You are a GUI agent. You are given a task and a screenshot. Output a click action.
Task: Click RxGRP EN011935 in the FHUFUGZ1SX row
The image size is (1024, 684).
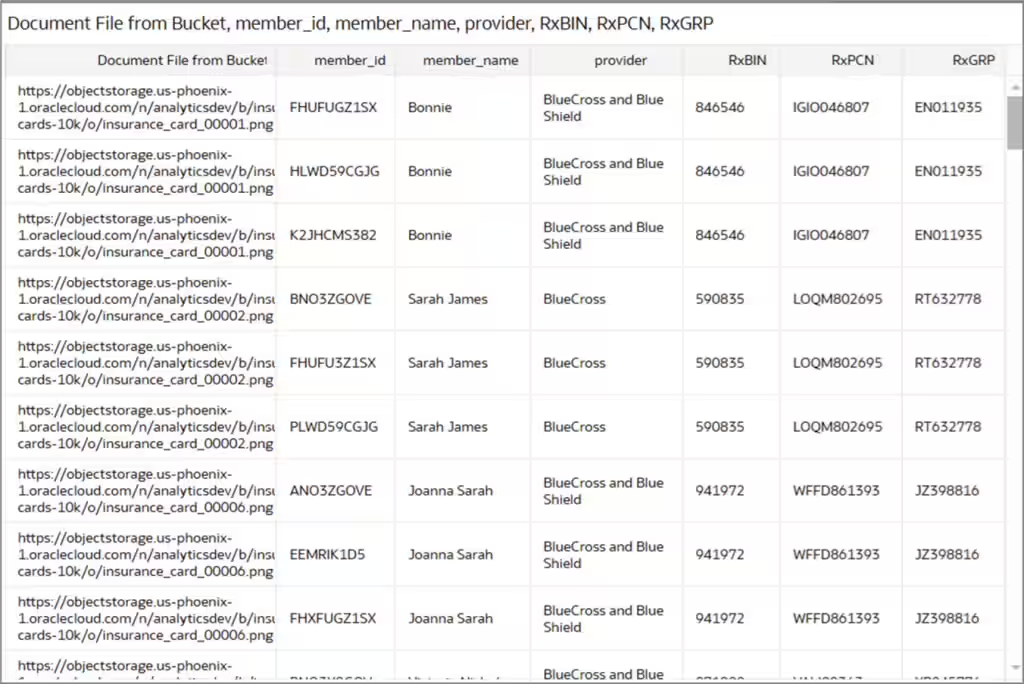pyautogui.click(x=948, y=107)
